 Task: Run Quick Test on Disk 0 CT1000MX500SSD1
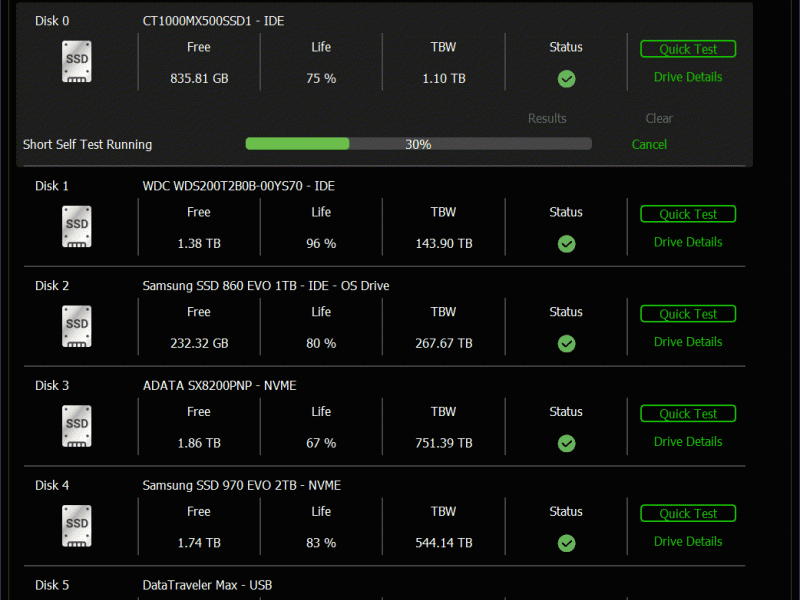pos(688,49)
